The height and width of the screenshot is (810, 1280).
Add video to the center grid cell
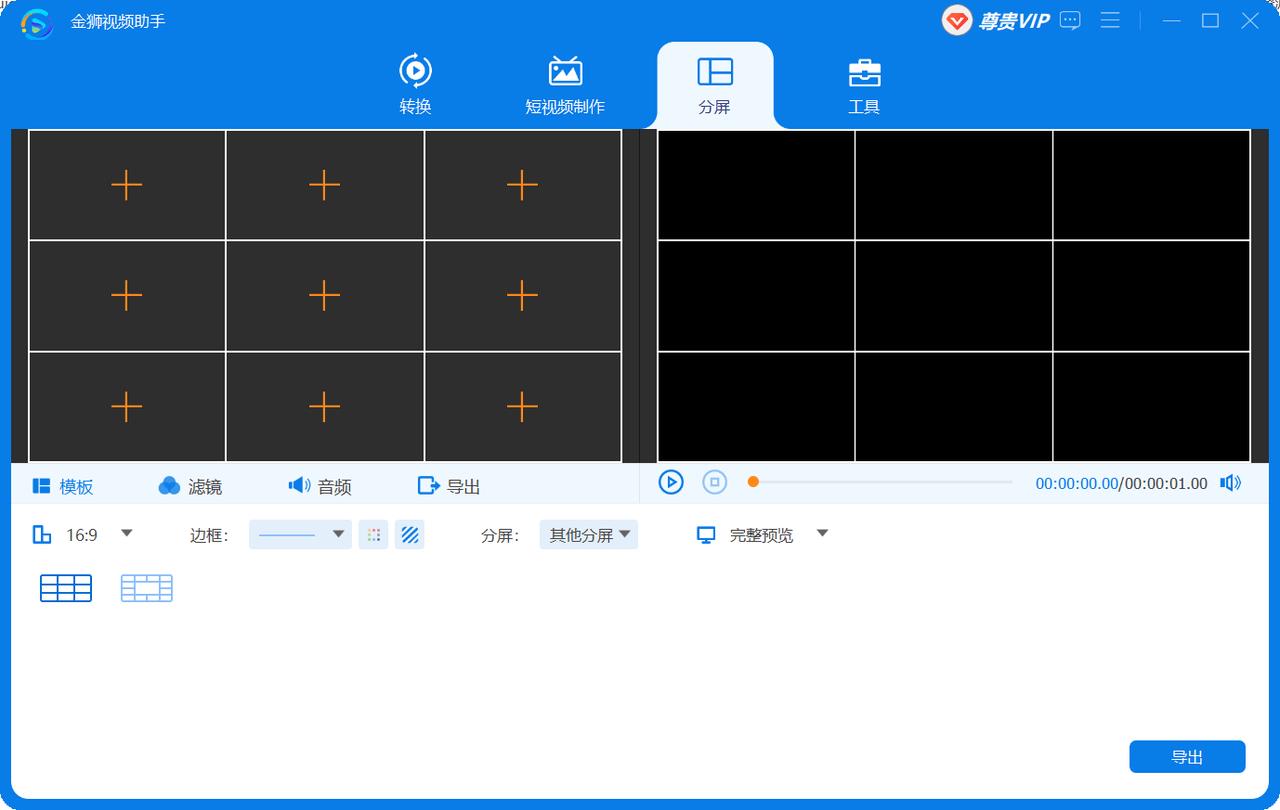point(324,296)
